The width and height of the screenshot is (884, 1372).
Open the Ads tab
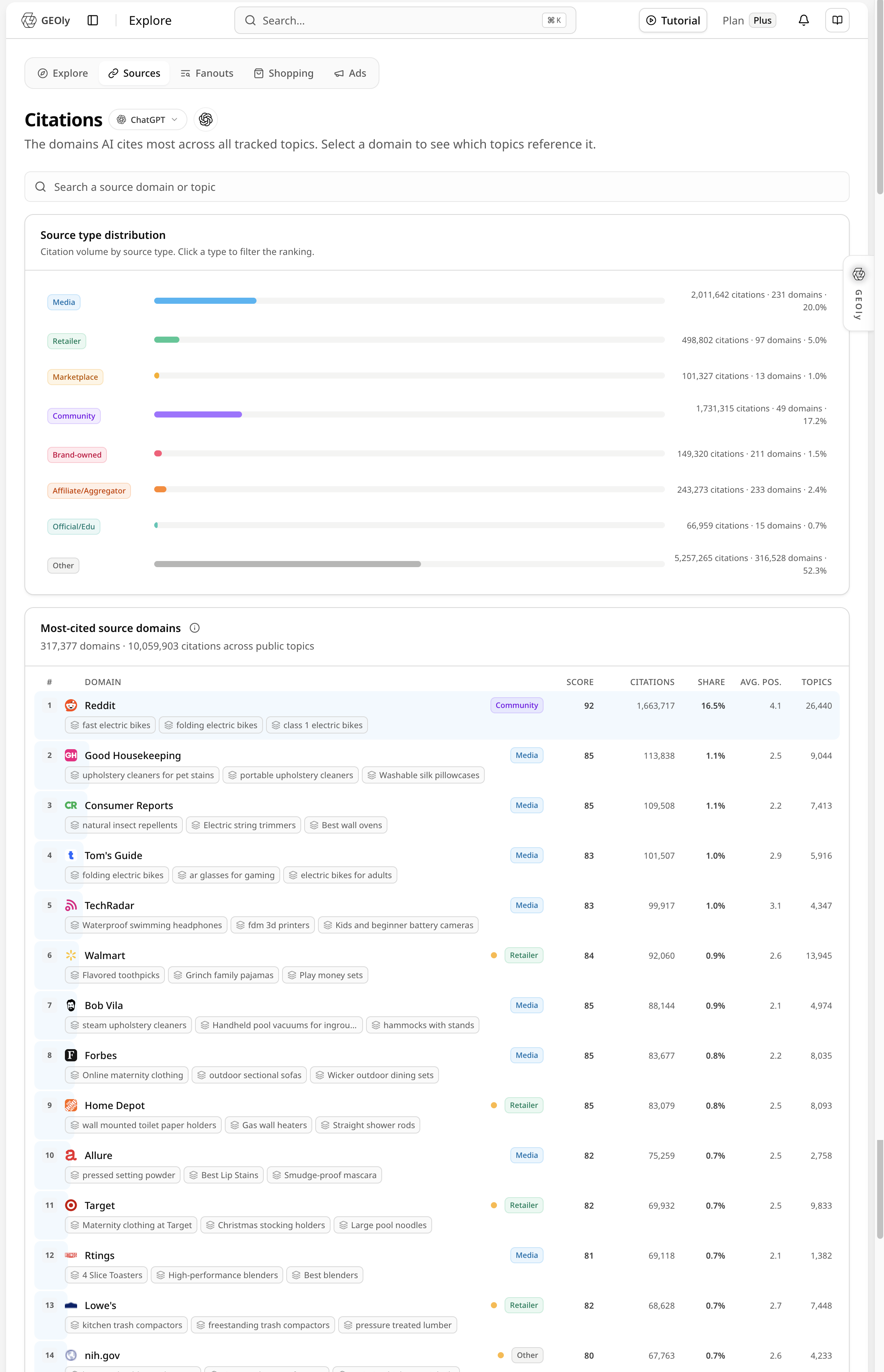pyautogui.click(x=350, y=73)
